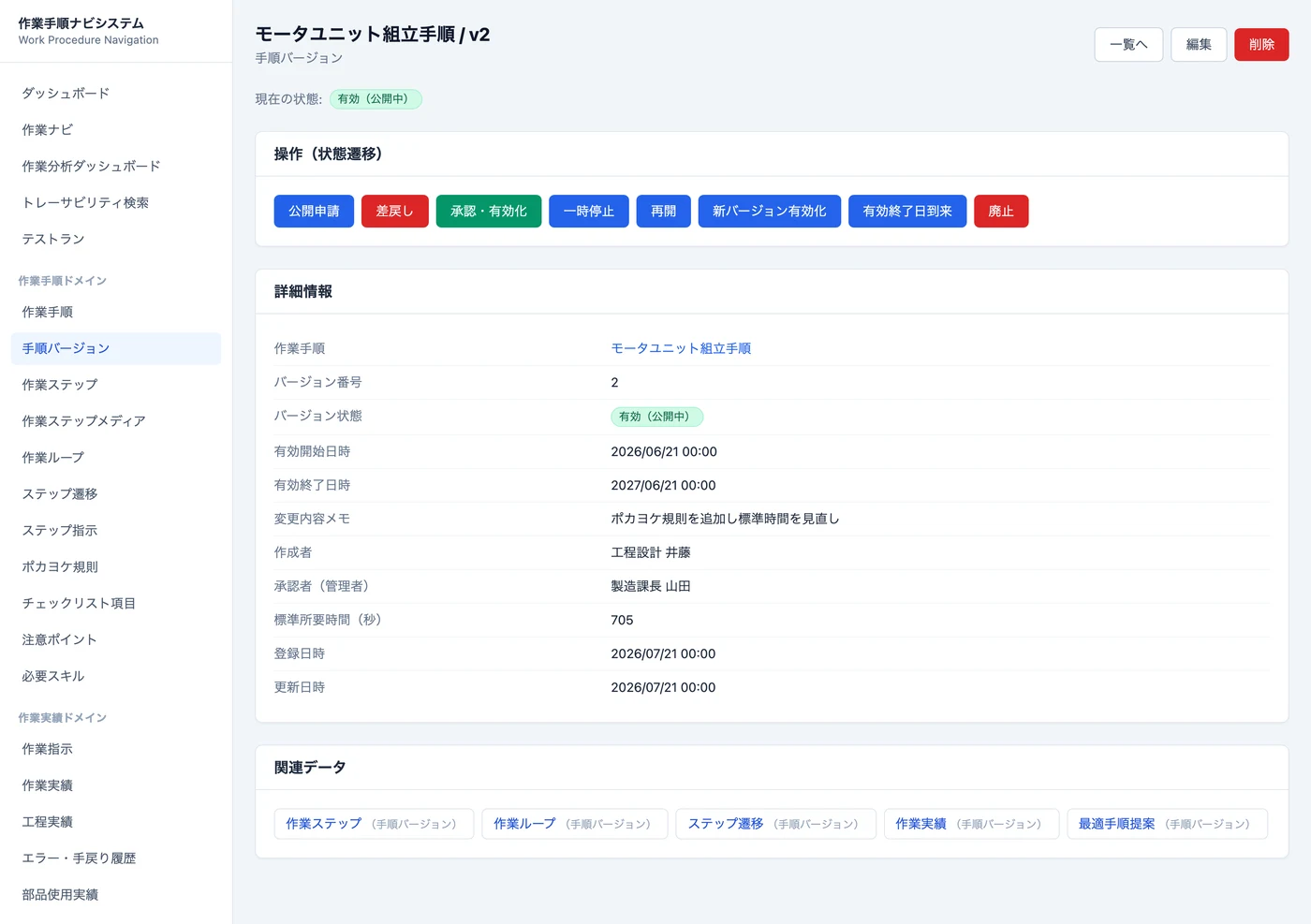The height and width of the screenshot is (924, 1311).
Task: Open related ステップ遷移 data link
Action: (775, 824)
